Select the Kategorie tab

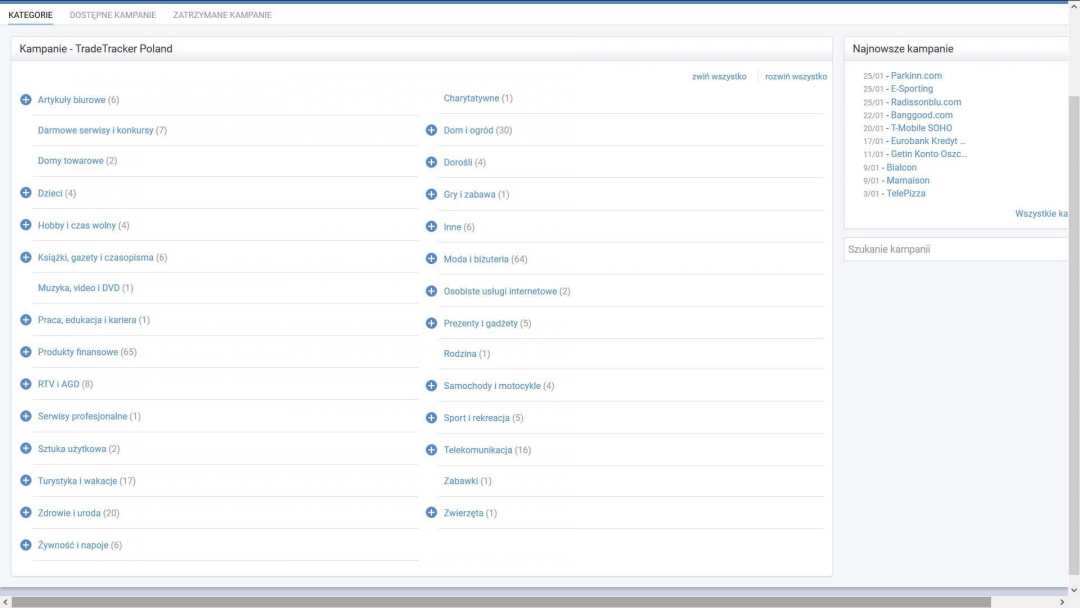click(x=30, y=15)
